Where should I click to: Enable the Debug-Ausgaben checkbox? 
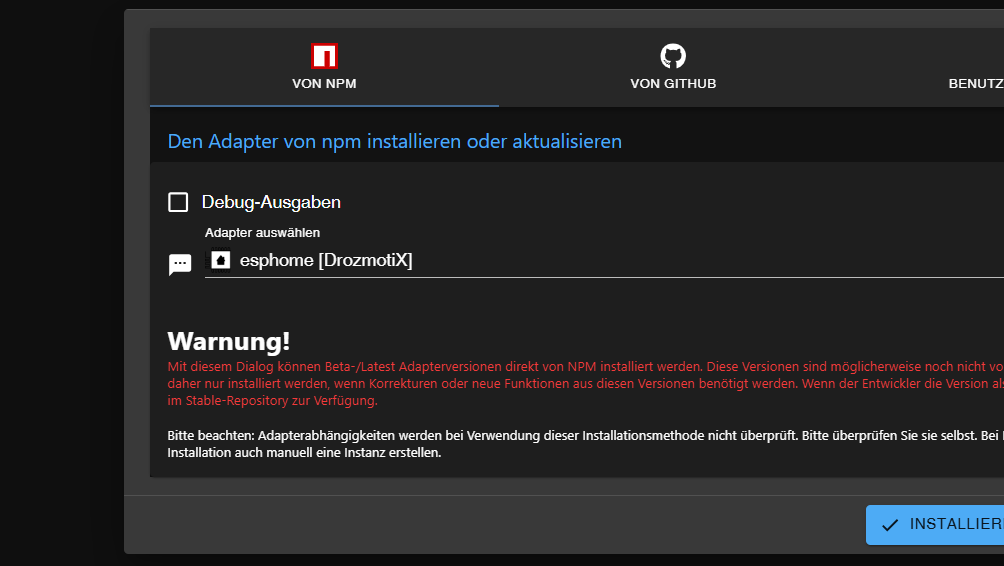(178, 202)
